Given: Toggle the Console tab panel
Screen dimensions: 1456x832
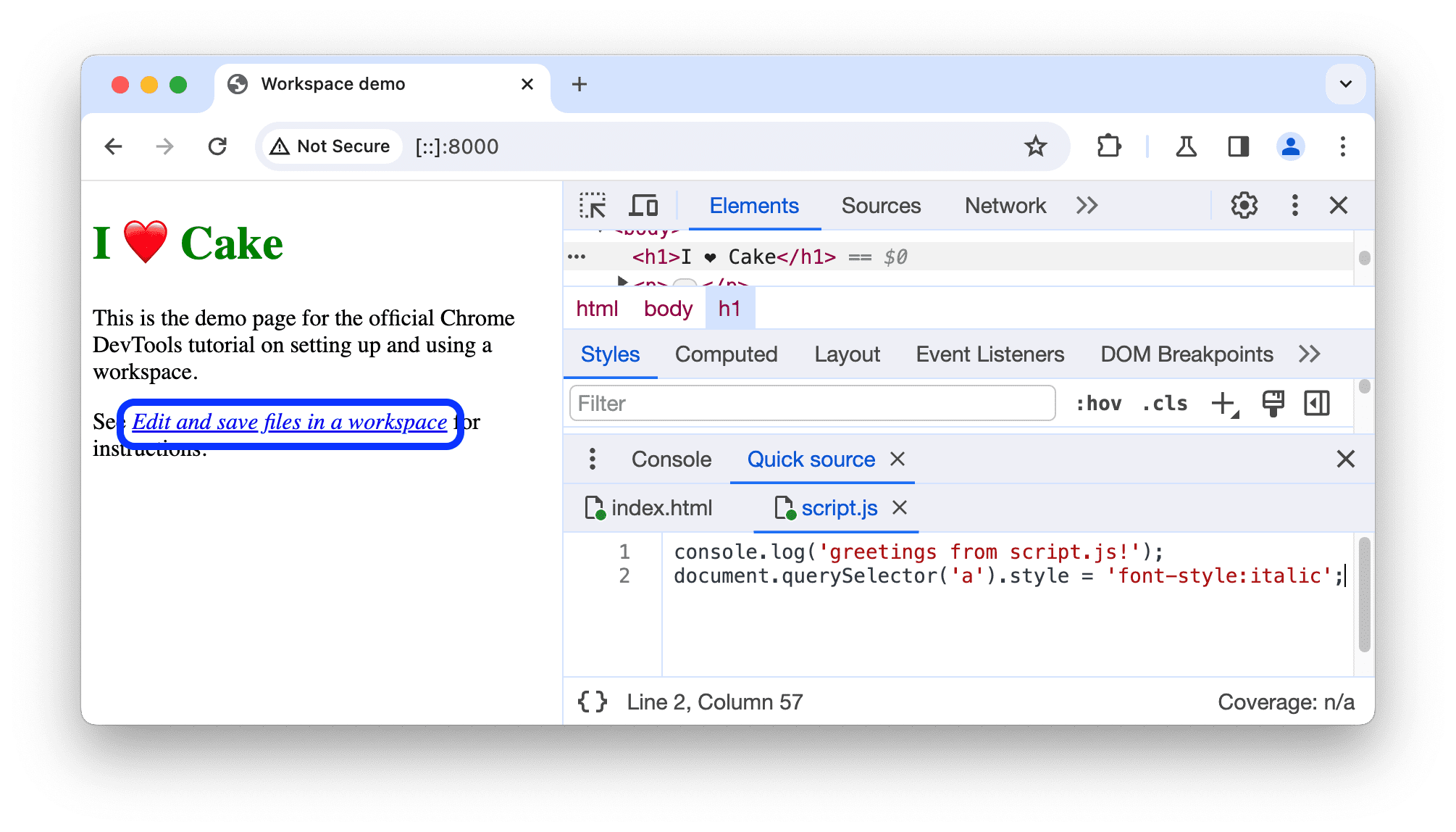Looking at the screenshot, I should (671, 459).
